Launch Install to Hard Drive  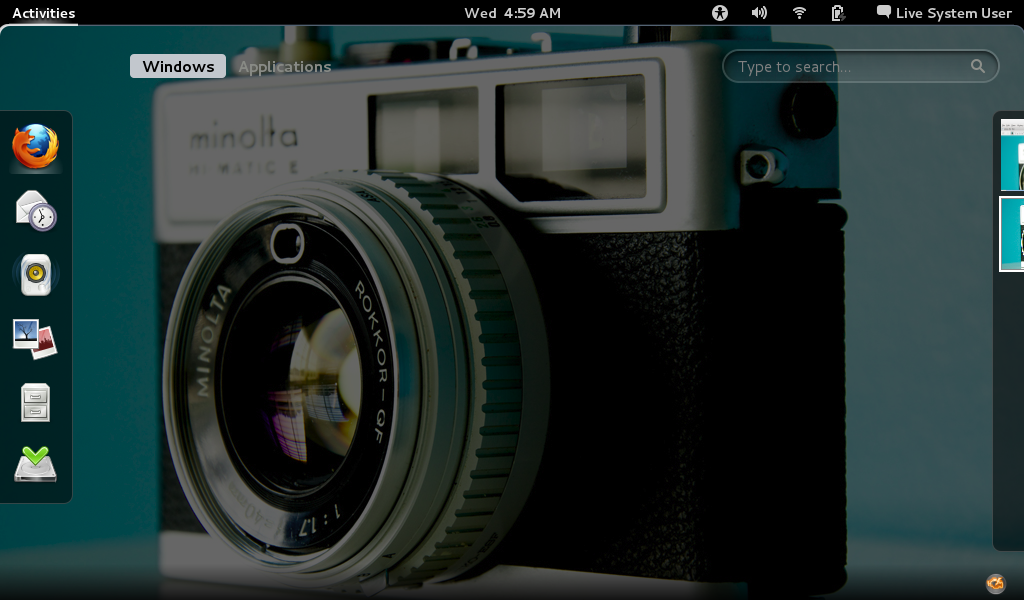click(35, 464)
